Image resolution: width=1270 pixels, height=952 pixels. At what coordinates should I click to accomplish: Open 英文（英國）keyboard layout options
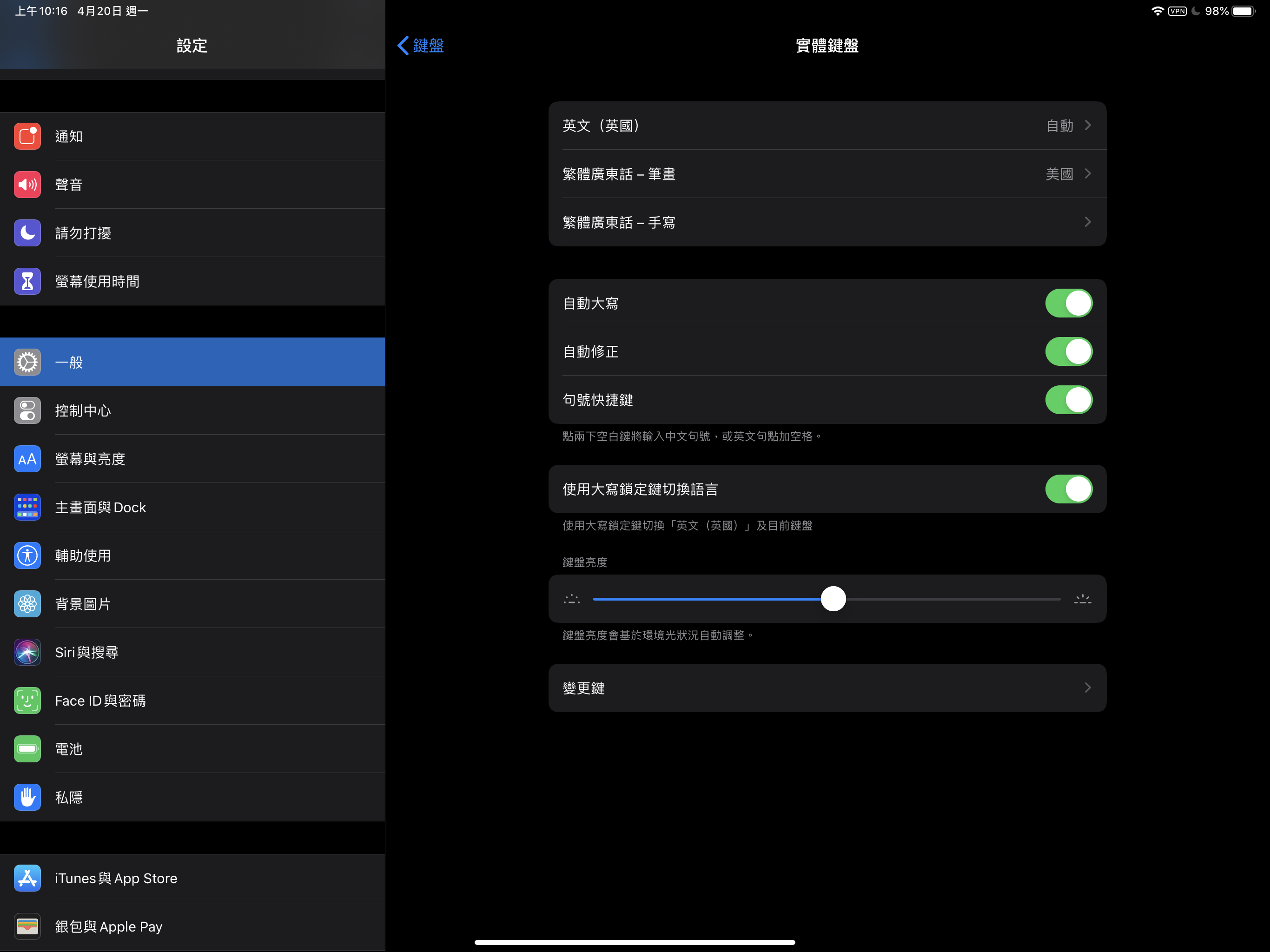(827, 126)
